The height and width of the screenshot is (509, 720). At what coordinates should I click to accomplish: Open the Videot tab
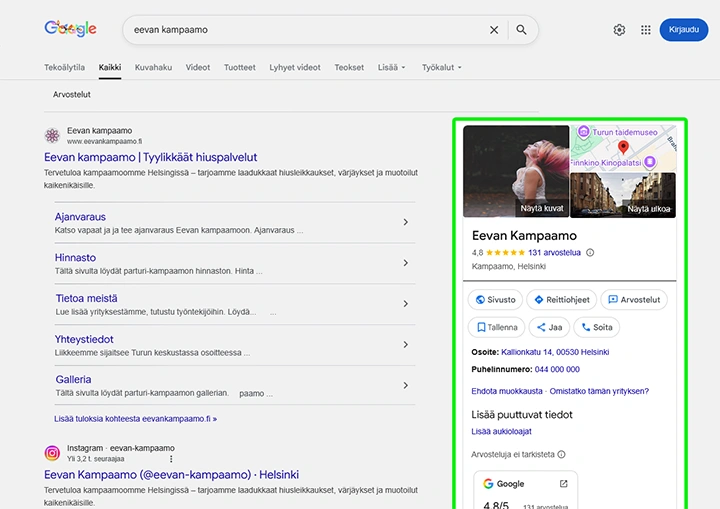[x=198, y=68]
